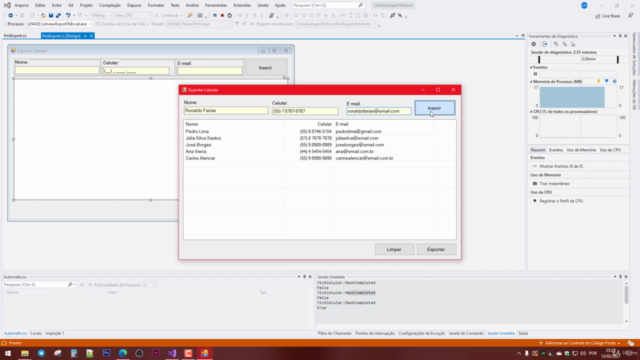
Task: Click the Exportar button
Action: pos(436,249)
